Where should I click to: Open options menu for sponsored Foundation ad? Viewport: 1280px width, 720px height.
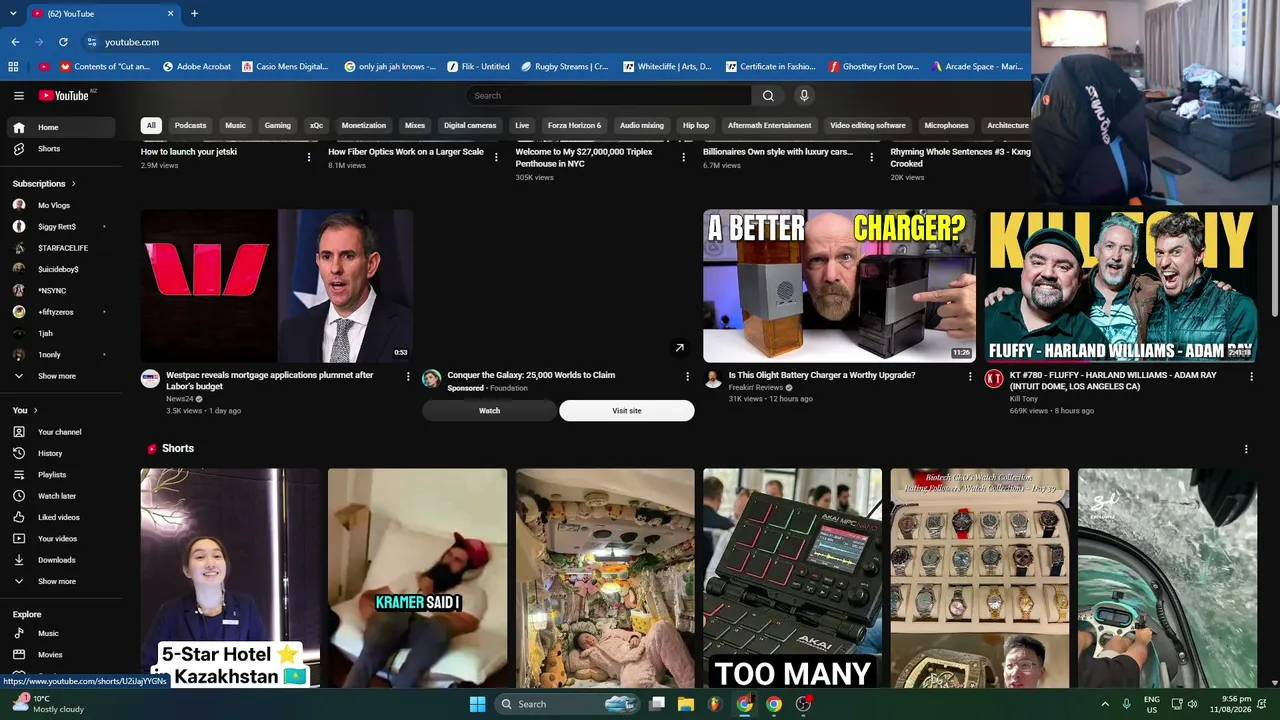[687, 376]
